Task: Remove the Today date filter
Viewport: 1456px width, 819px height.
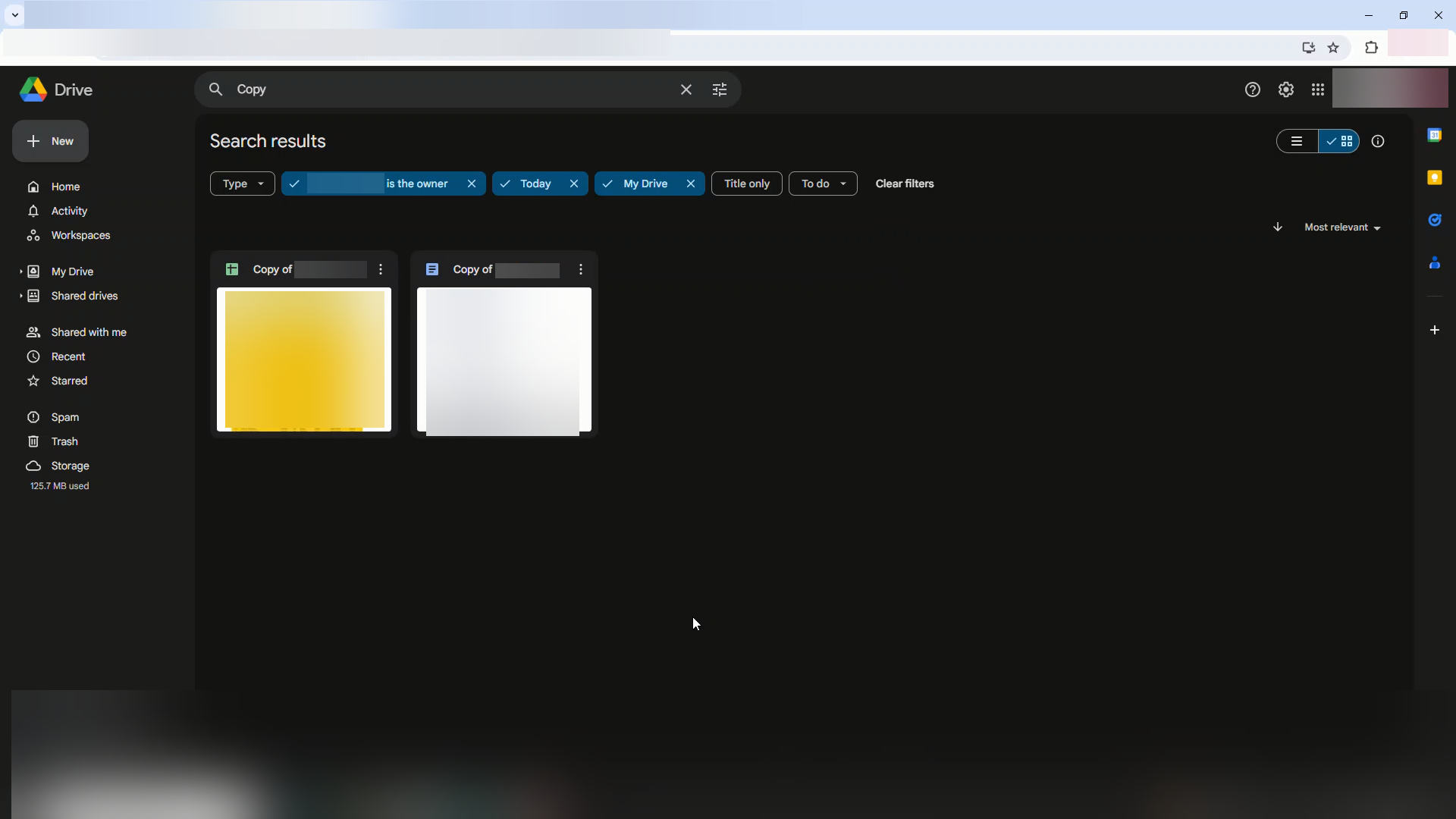Action: point(574,184)
